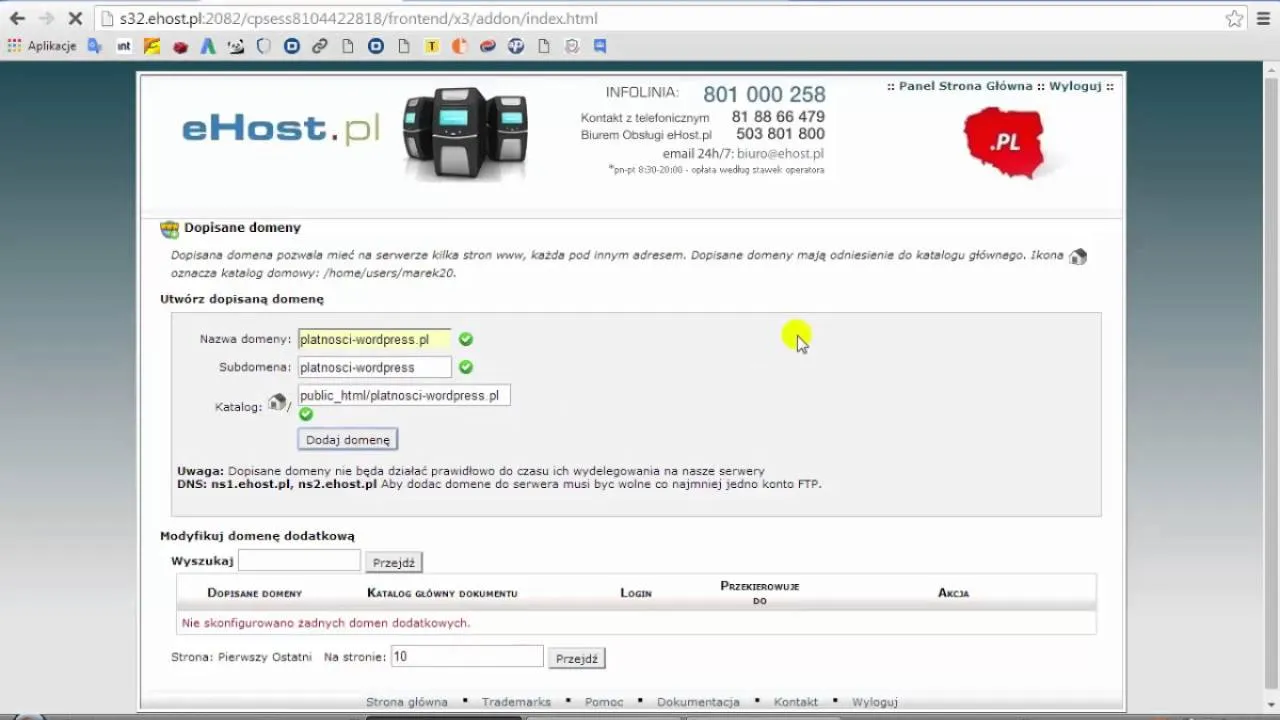This screenshot has height=720, width=1280.
Task: Open the panda bookmark icon
Action: (x=236, y=46)
